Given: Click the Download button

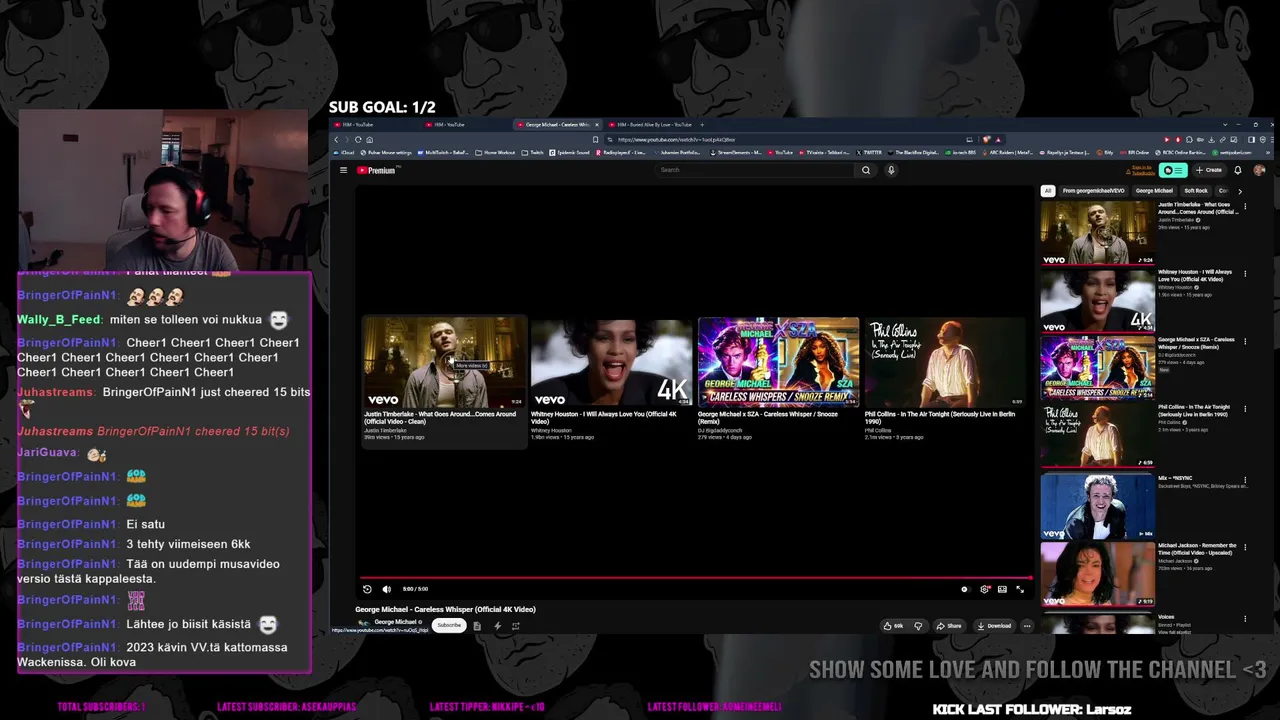Looking at the screenshot, I should 994,626.
